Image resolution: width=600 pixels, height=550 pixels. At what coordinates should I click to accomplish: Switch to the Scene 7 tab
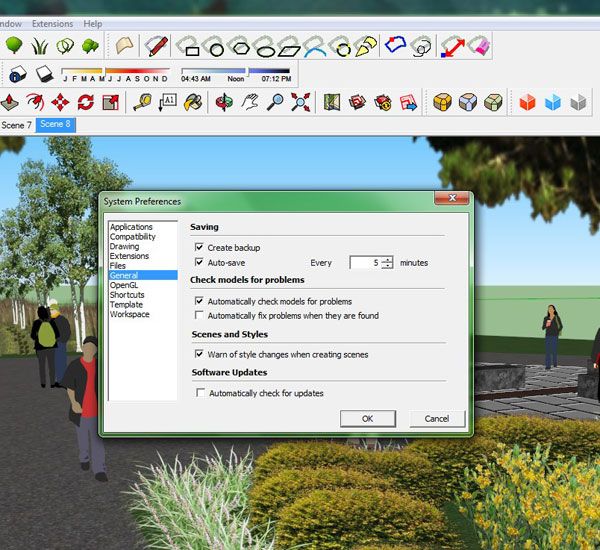pos(16,125)
